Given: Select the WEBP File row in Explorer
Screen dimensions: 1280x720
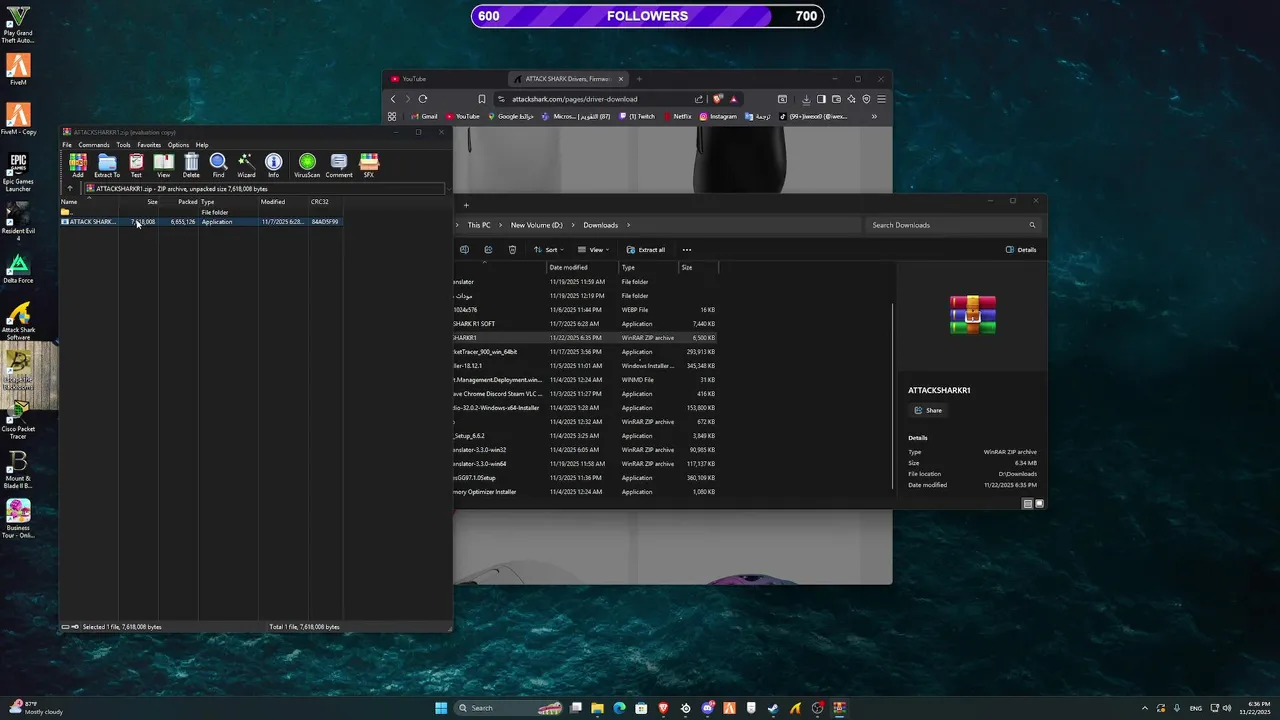Looking at the screenshot, I should (585, 310).
